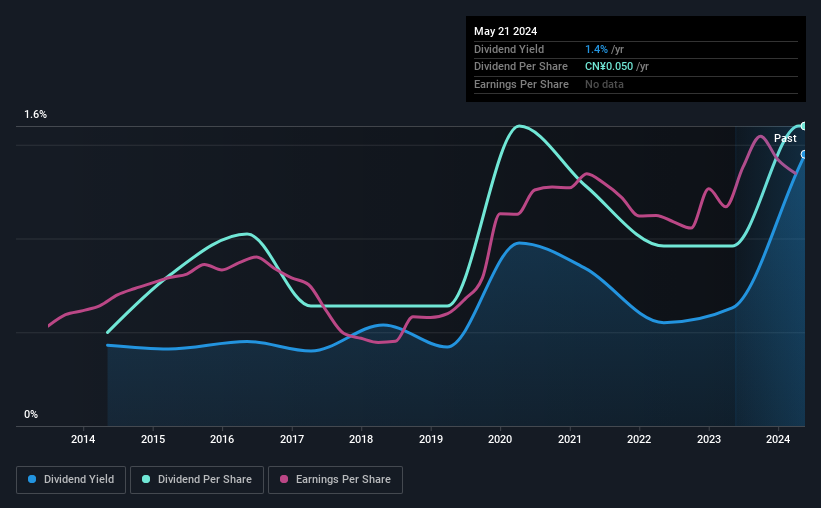Click the 2020 x-axis label
821x508 pixels.
[500, 439]
